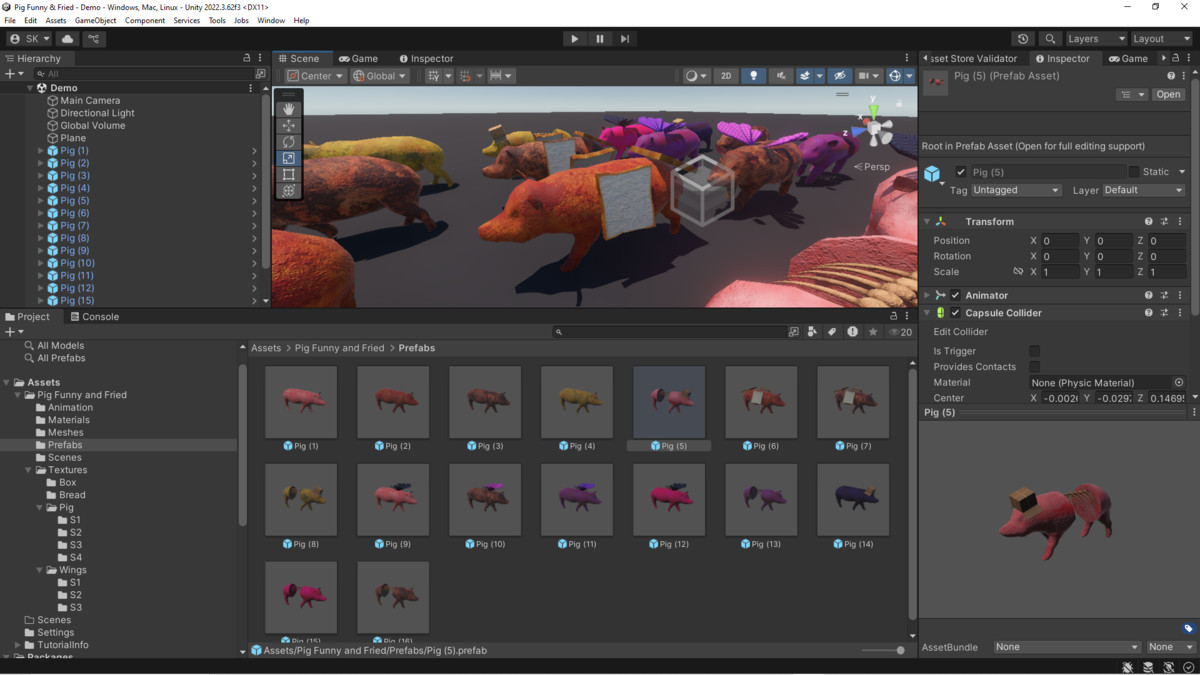The height and width of the screenshot is (675, 1200).
Task: Open the Pig (7) prefab thumbnail
Action: tap(853, 402)
